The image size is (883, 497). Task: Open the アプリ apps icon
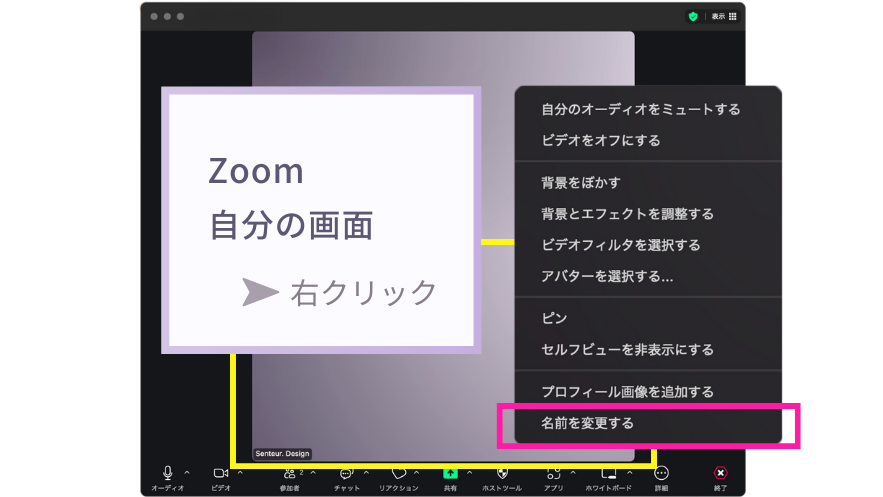(554, 474)
